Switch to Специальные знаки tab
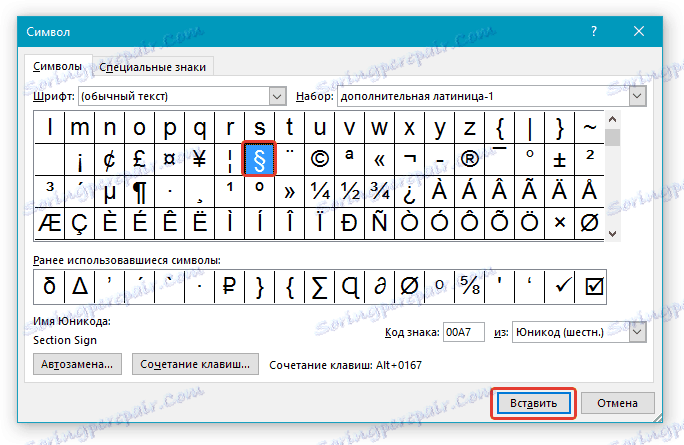This screenshot has height=445, width=684. (x=152, y=67)
